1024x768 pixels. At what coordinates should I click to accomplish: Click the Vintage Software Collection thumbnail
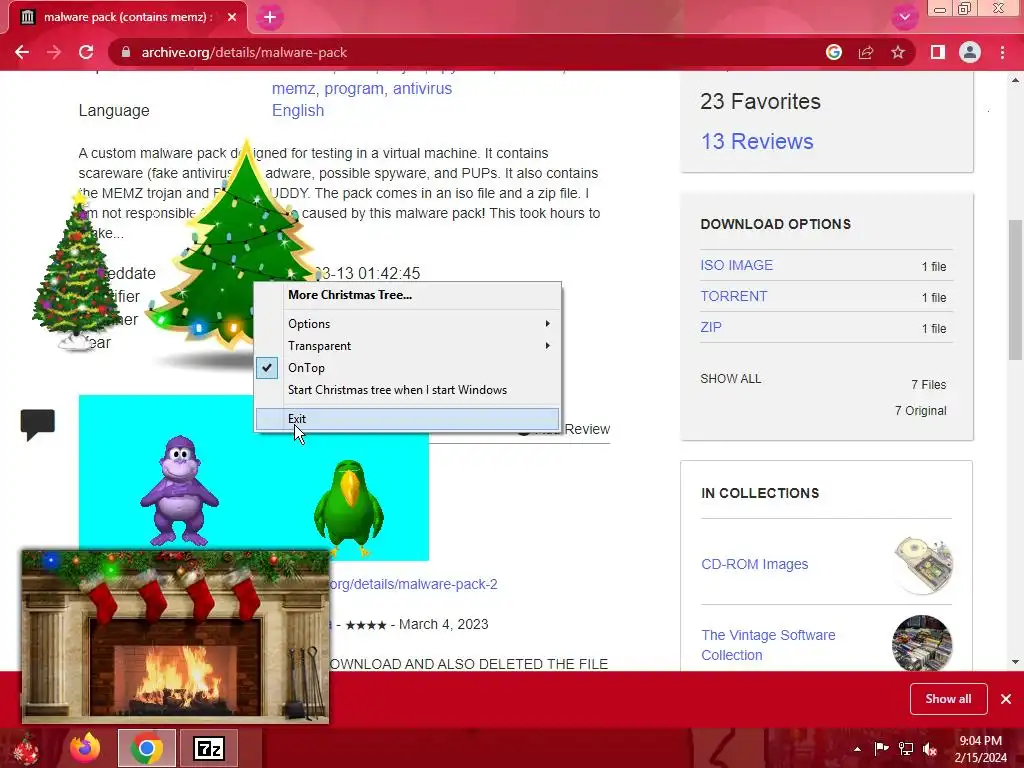922,643
